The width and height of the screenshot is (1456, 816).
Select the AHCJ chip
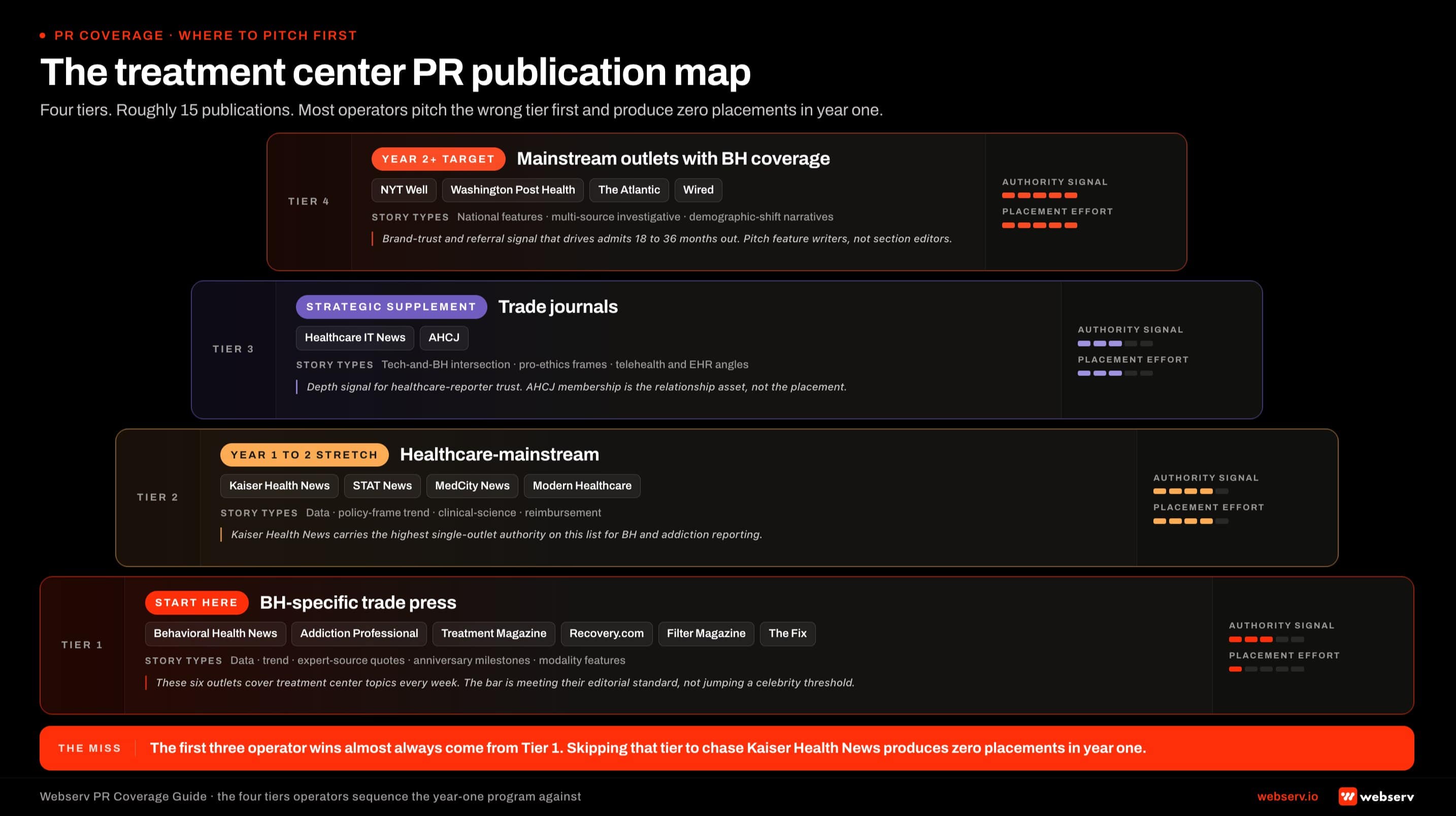tap(444, 337)
